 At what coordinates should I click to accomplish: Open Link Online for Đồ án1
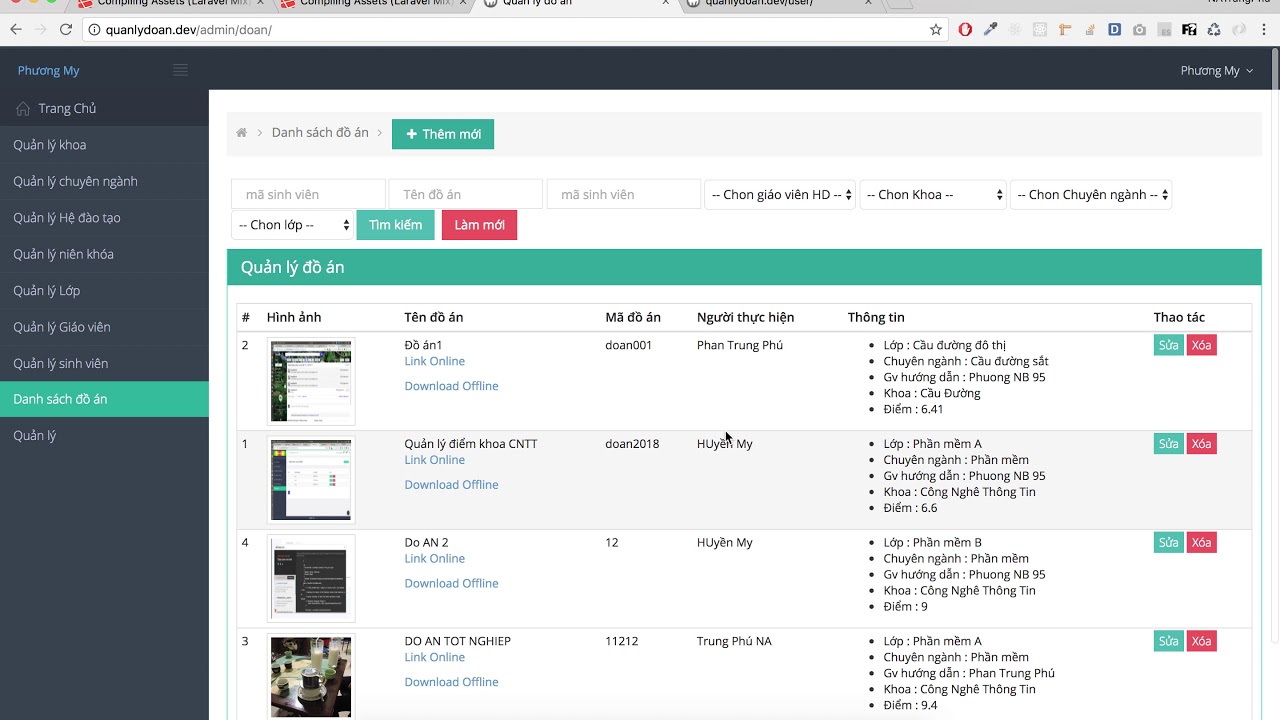point(434,361)
